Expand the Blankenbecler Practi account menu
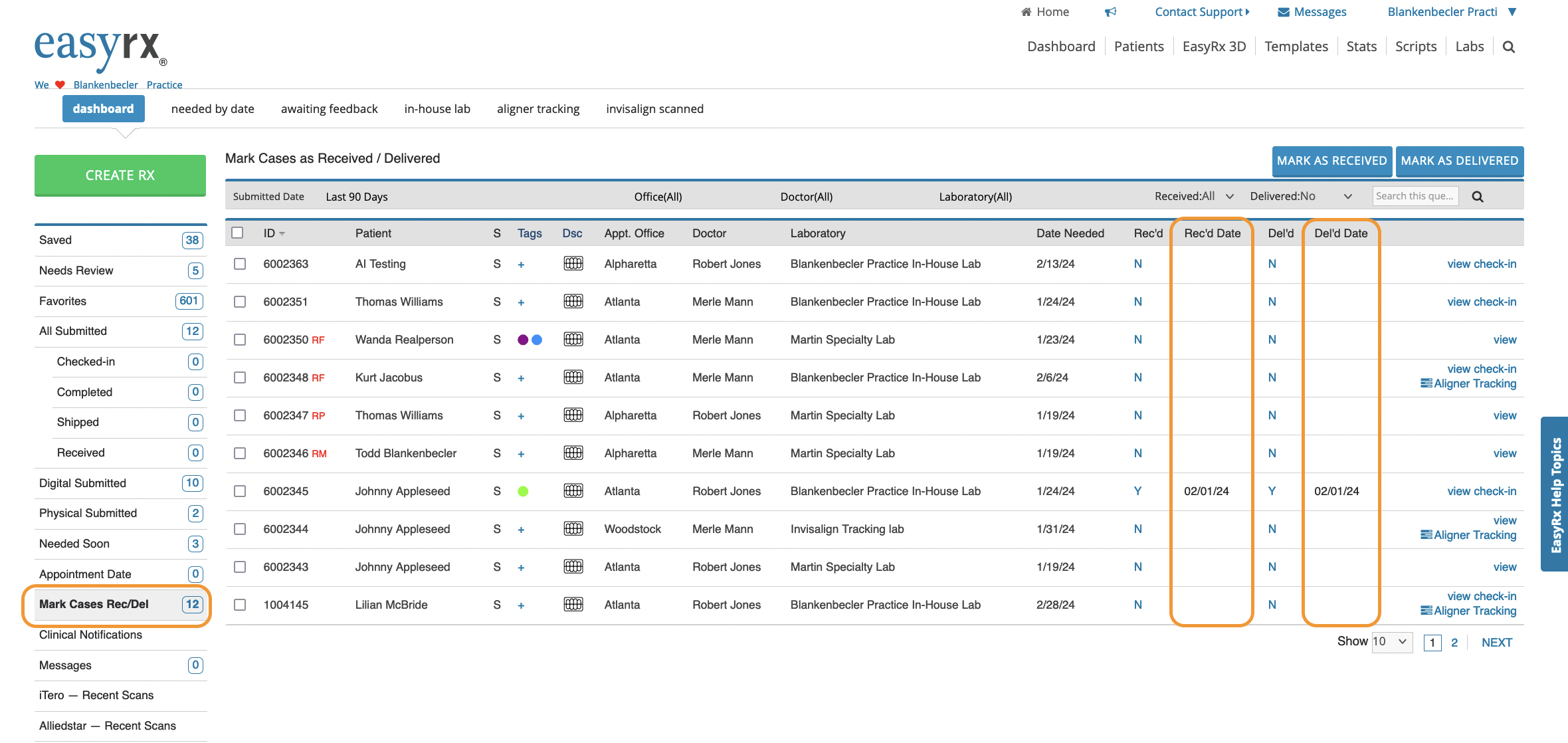Viewport: 1568px width, 743px height. 1452,12
